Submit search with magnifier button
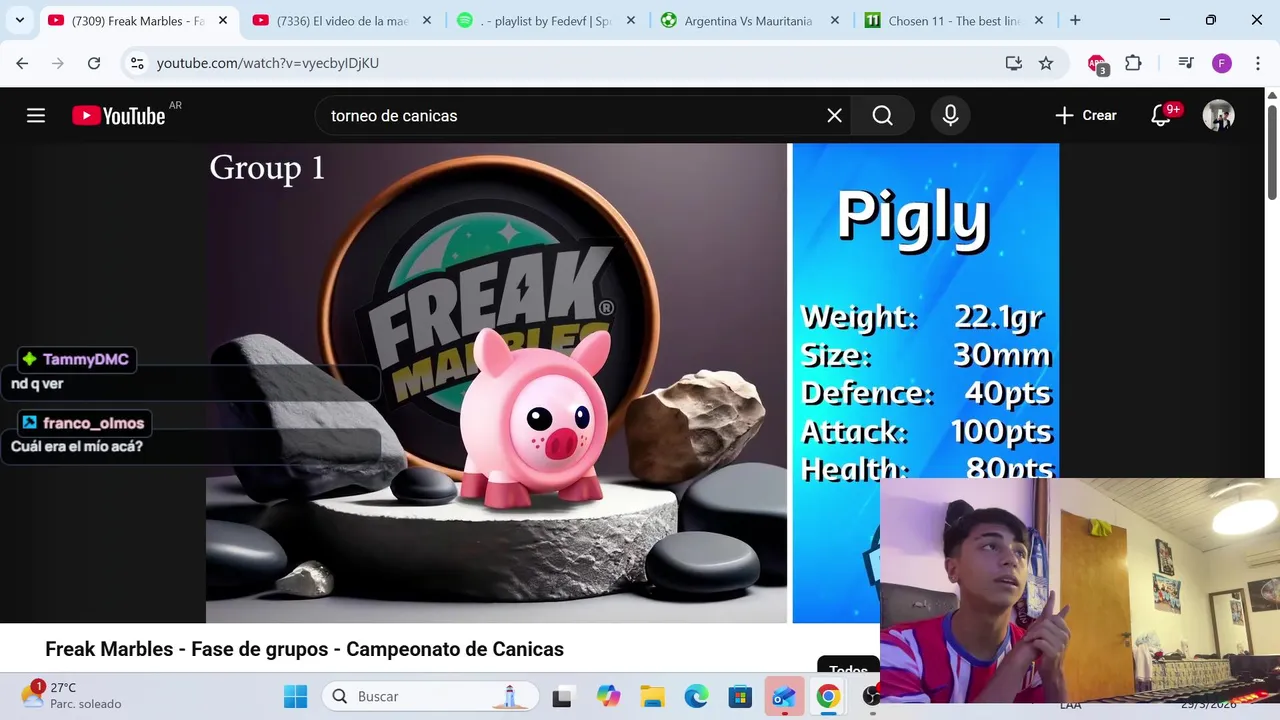Viewport: 1280px width, 720px height. (x=882, y=116)
